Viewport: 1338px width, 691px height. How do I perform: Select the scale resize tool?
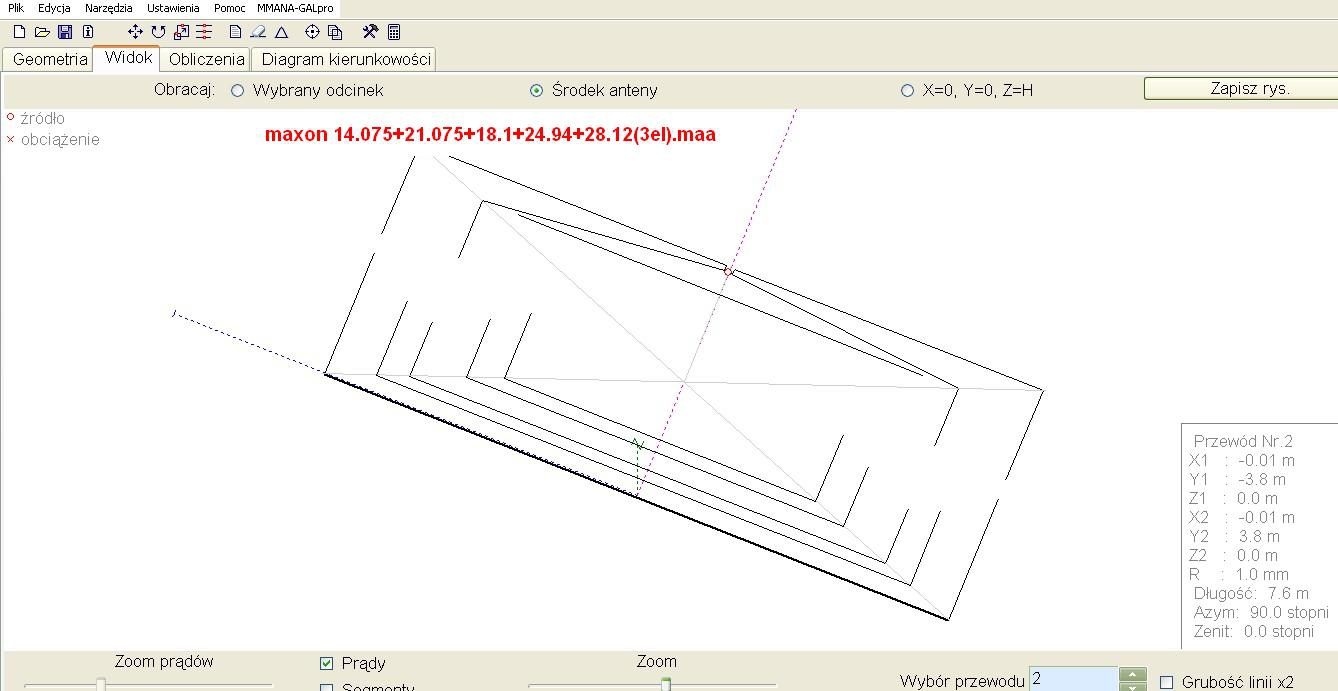click(181, 32)
